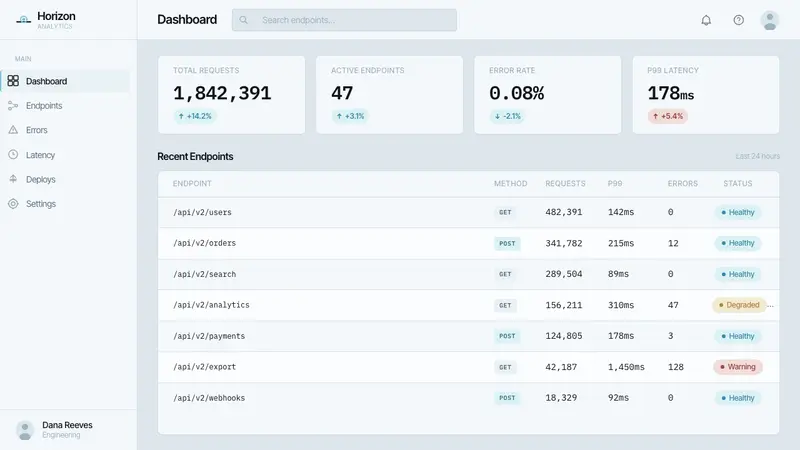Click the +5.4% change badge
The image size is (800, 450).
point(668,116)
